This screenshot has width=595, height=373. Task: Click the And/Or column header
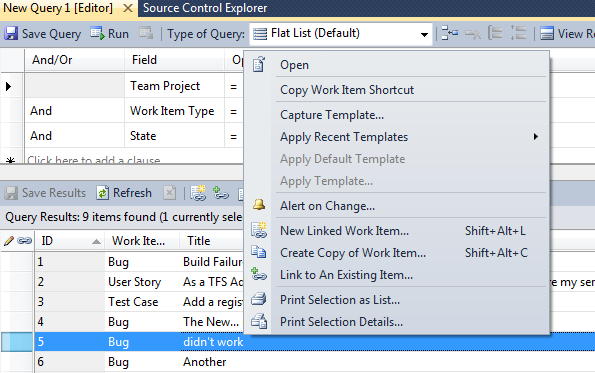pos(75,60)
